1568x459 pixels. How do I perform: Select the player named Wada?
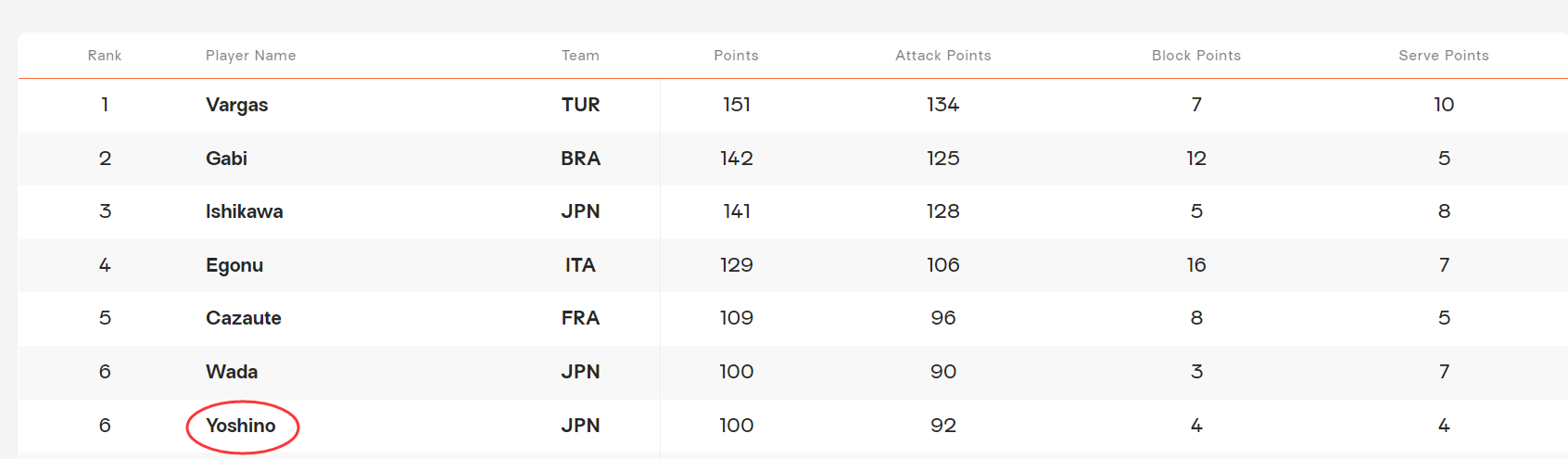232,372
